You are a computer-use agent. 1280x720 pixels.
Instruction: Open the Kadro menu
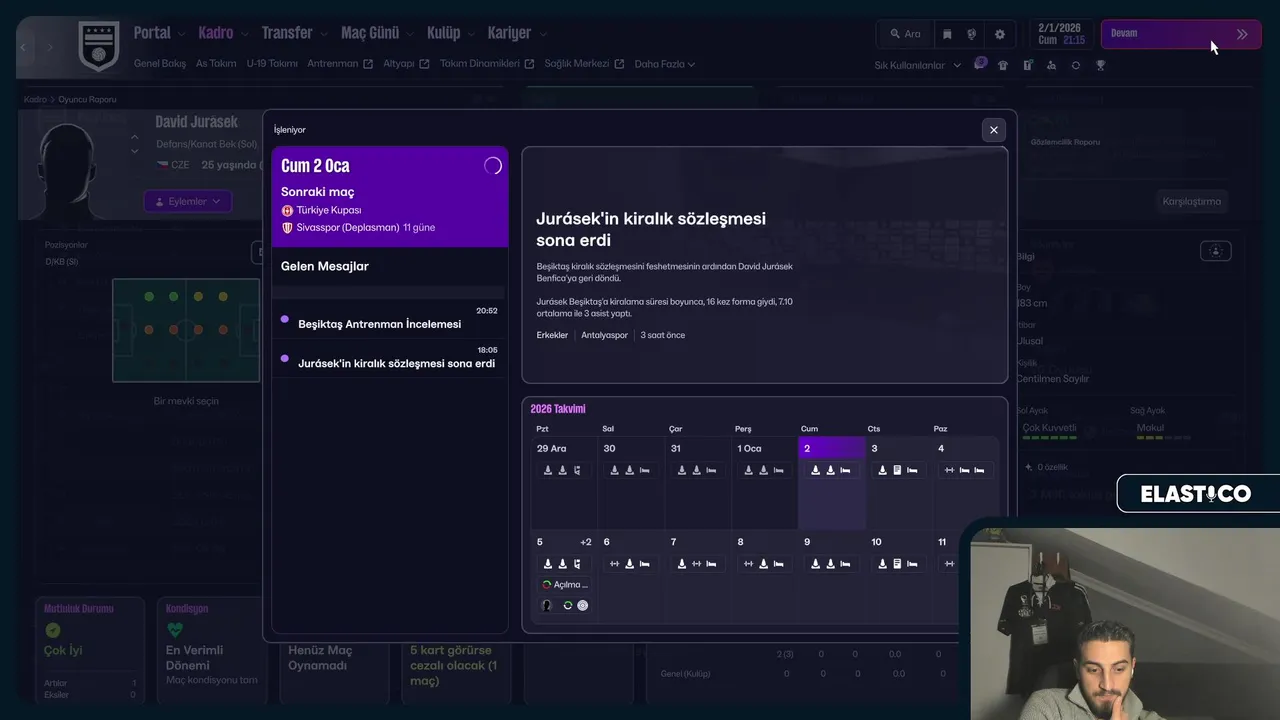216,33
